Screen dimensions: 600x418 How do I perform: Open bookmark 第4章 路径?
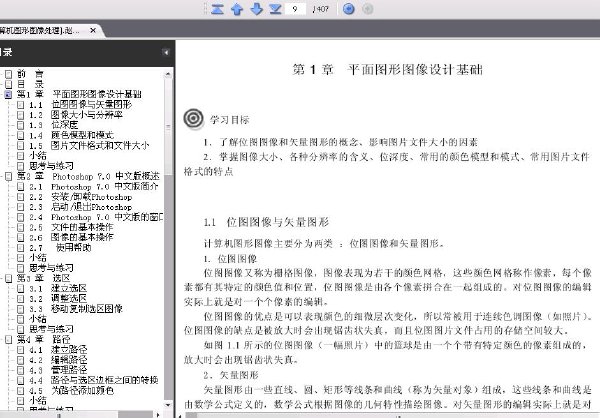[x=43, y=339]
